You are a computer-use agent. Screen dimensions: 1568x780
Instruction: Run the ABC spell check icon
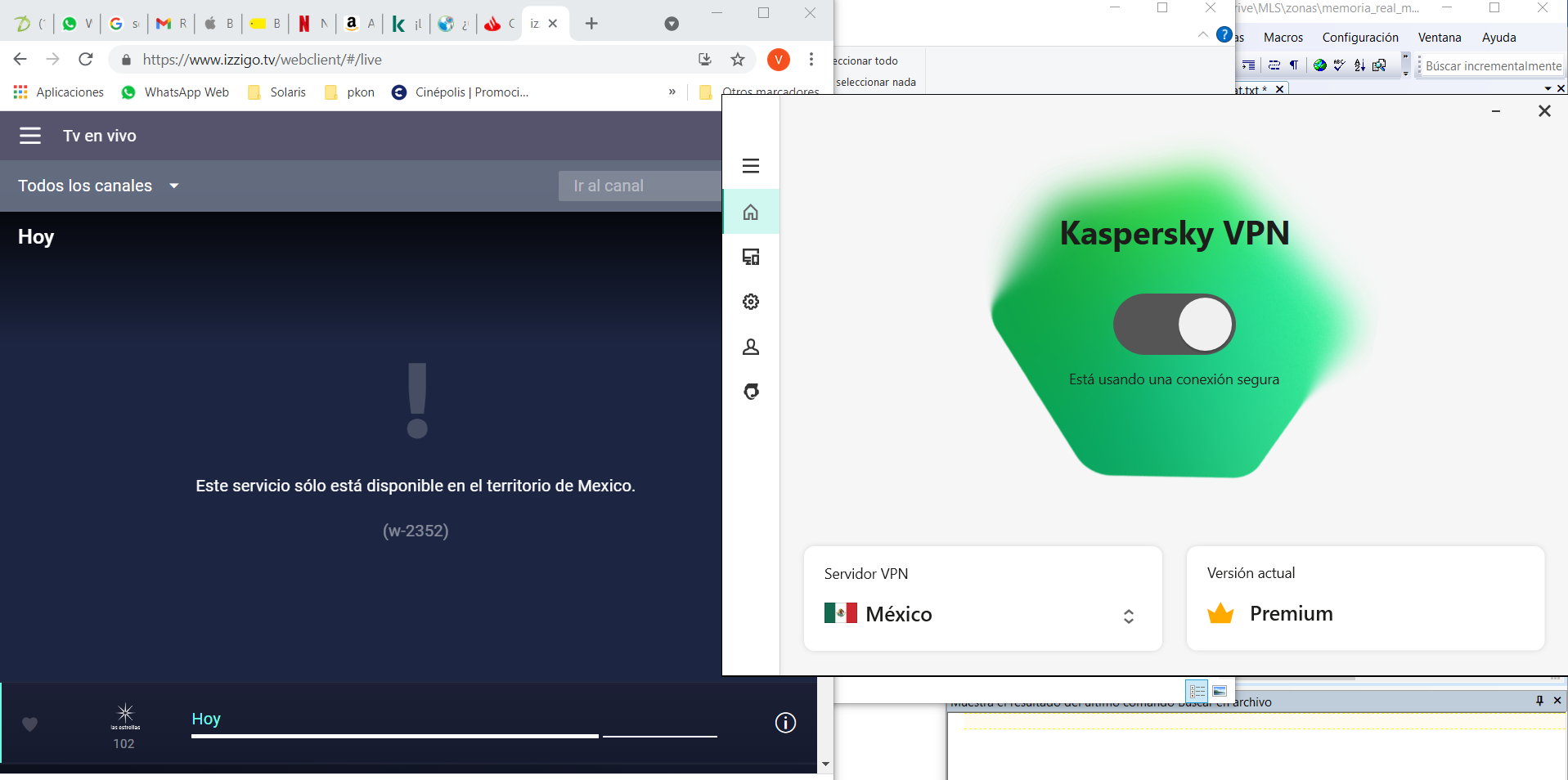coord(1339,65)
